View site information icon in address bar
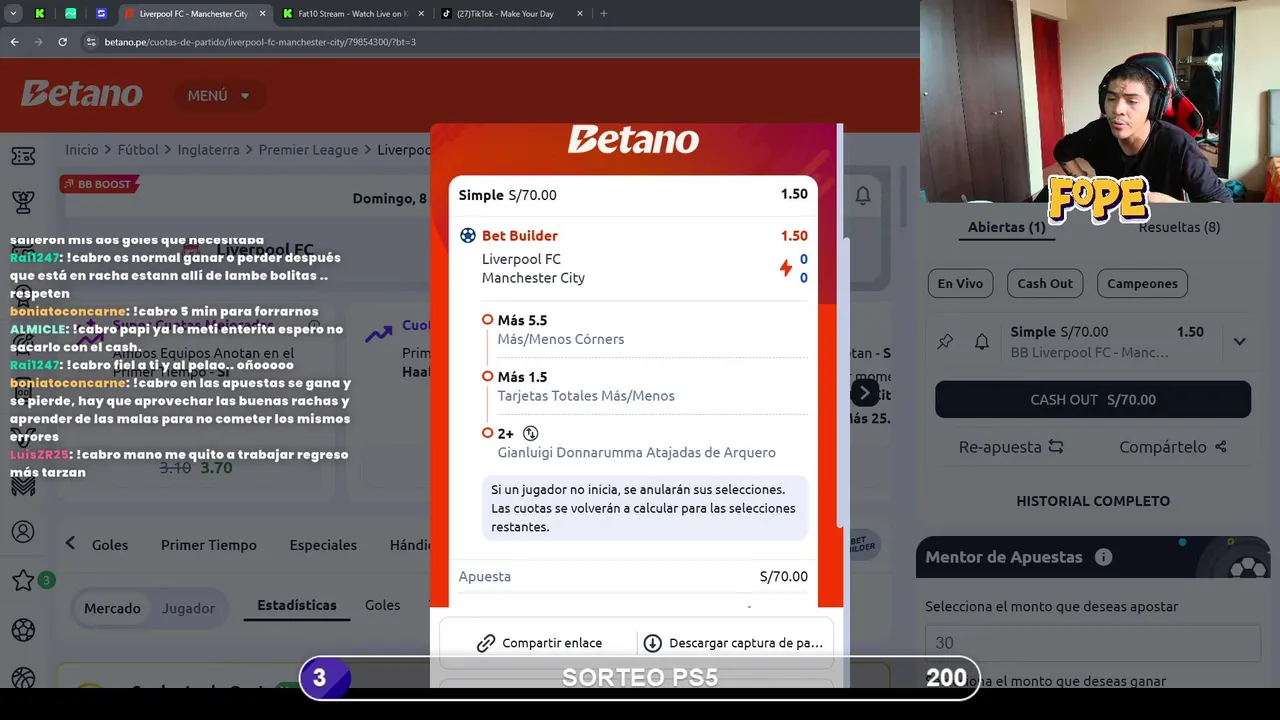1280x720 pixels. (91, 42)
